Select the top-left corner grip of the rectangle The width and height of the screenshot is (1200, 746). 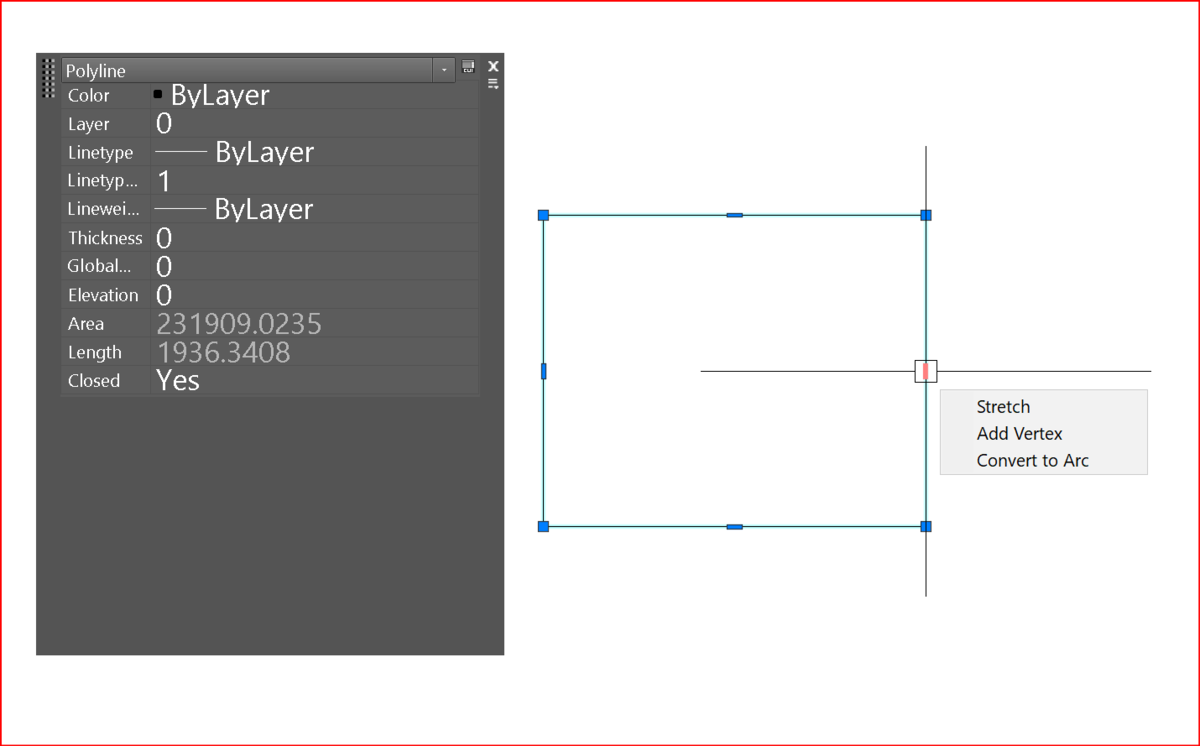click(x=543, y=214)
